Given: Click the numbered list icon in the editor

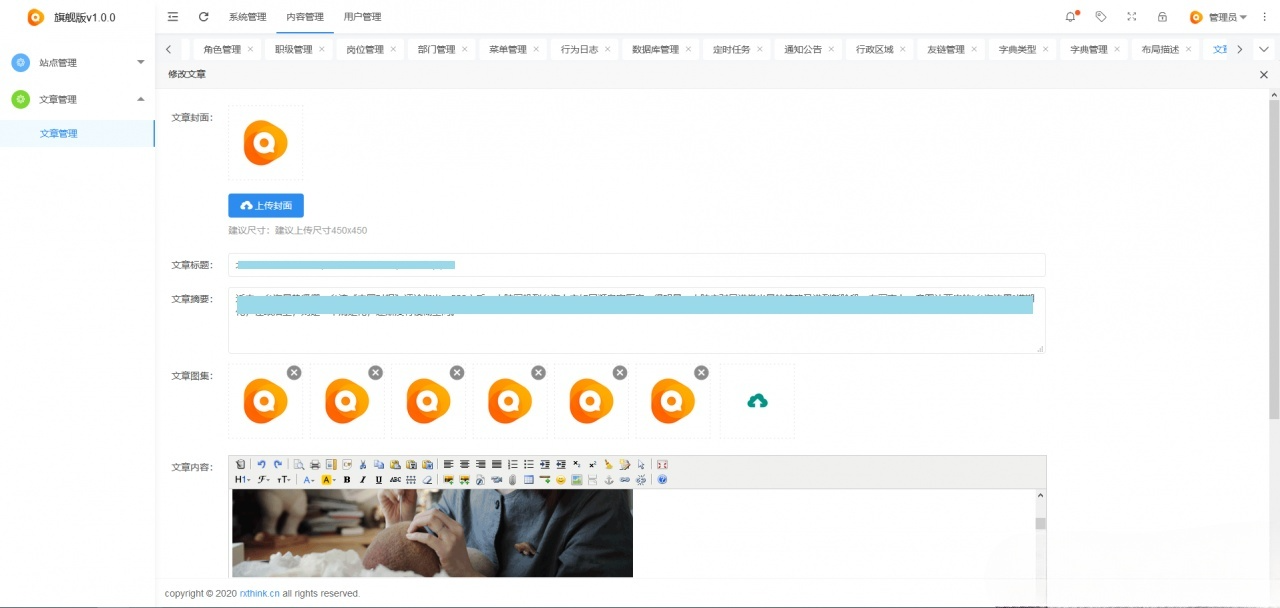Looking at the screenshot, I should (x=513, y=464).
